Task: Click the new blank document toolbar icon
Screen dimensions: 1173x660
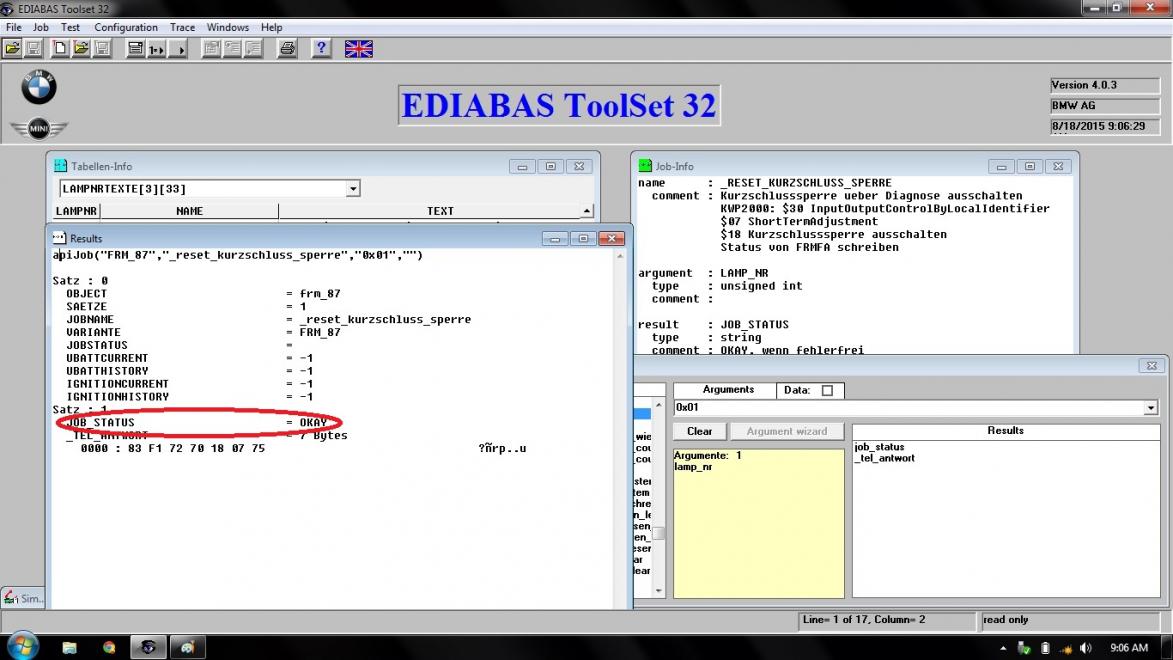Action: [59, 48]
